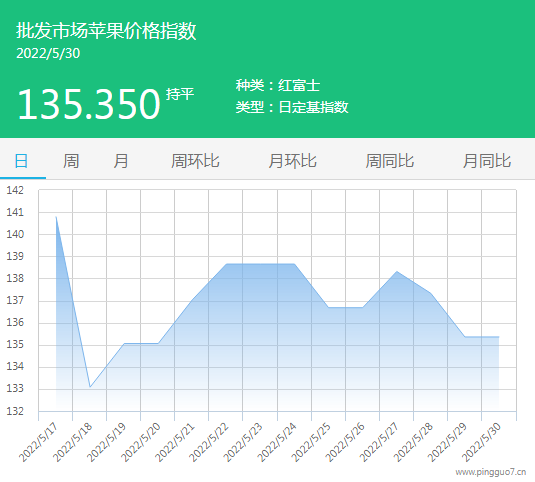
Task: Open the 月 monthly tab
Action: point(121,161)
